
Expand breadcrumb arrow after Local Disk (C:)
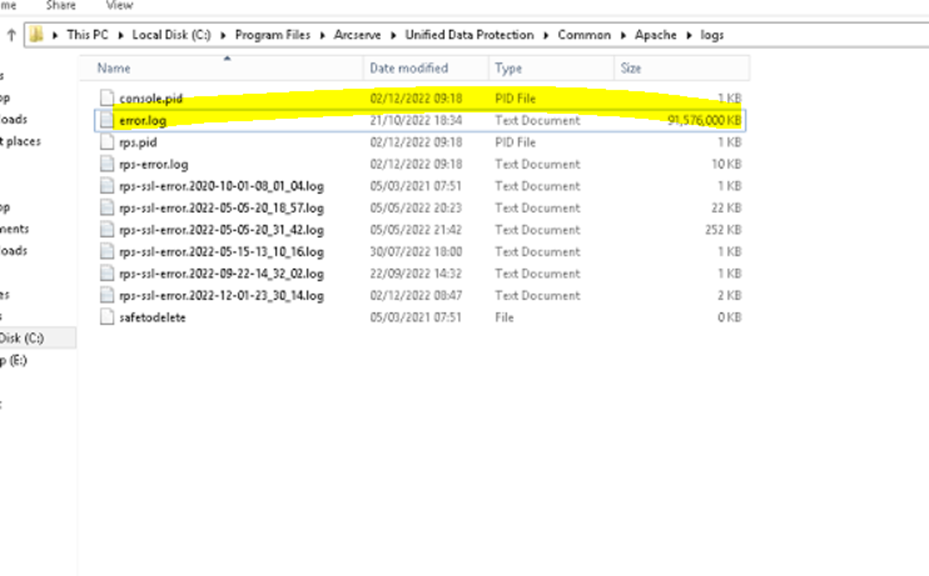point(223,36)
